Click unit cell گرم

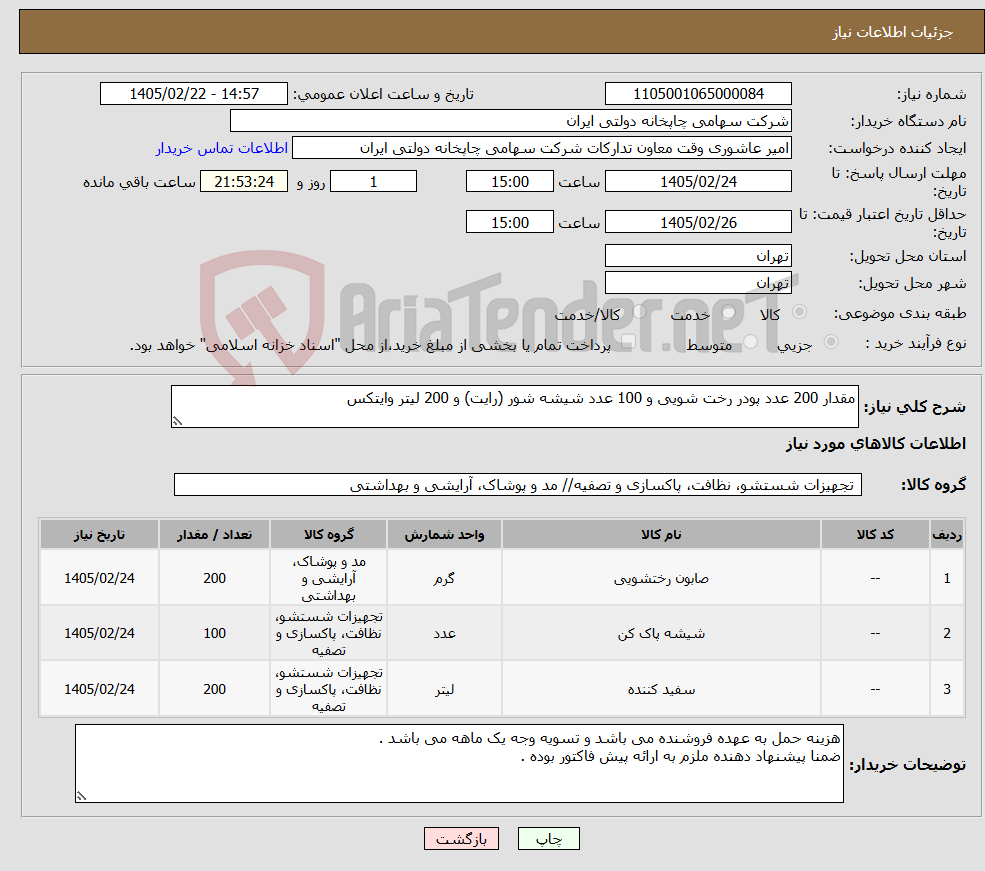point(444,578)
